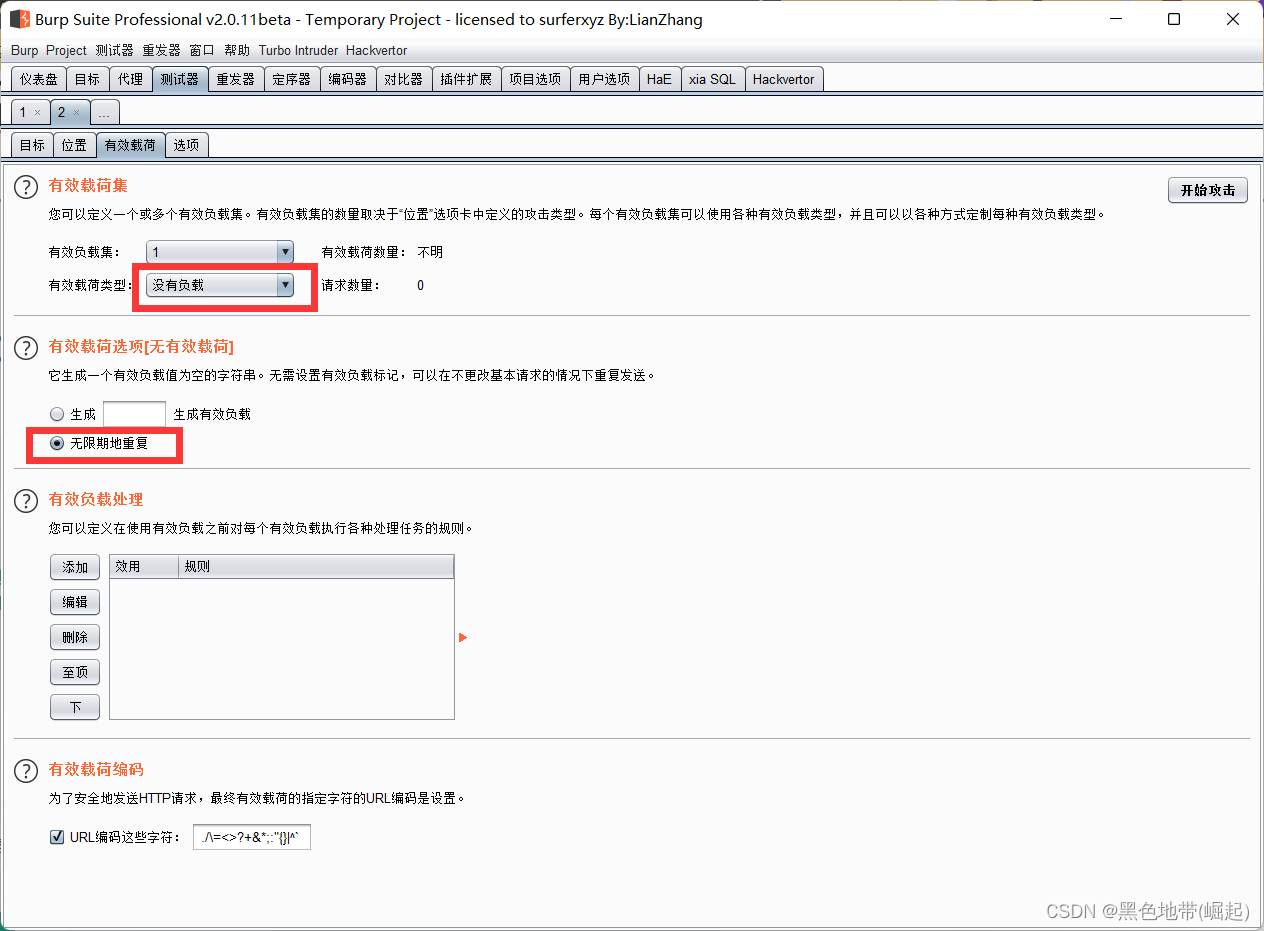Close Intruder tab 1
This screenshot has width=1264, height=931.
(37, 113)
